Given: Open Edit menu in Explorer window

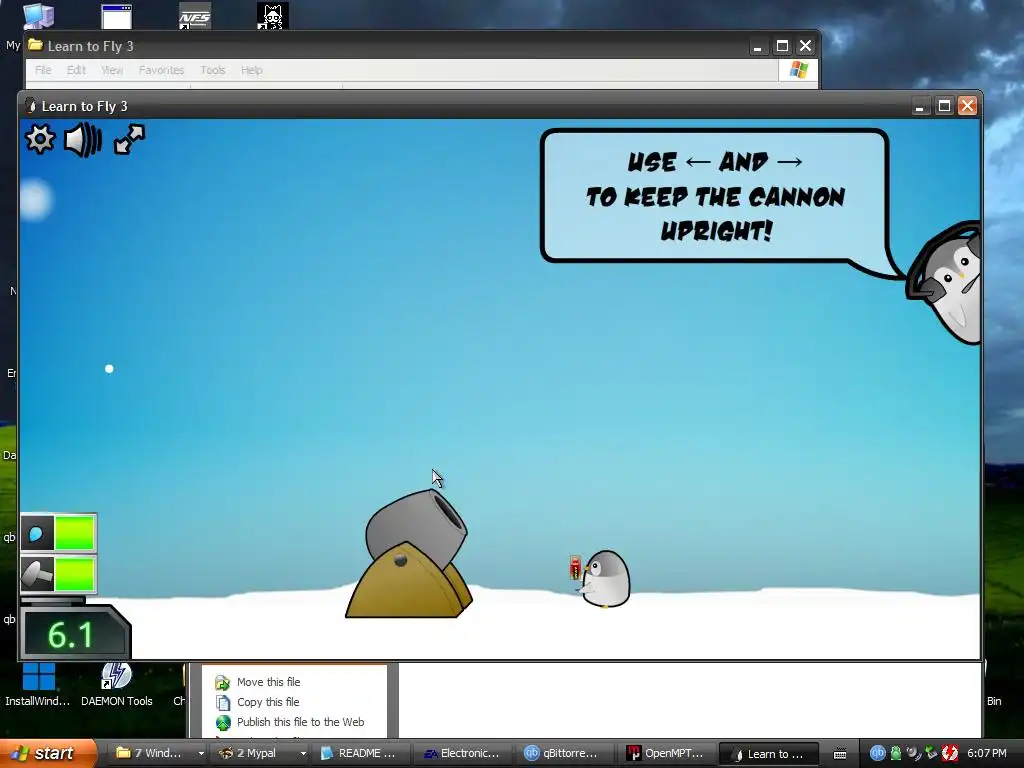Looking at the screenshot, I should point(76,70).
